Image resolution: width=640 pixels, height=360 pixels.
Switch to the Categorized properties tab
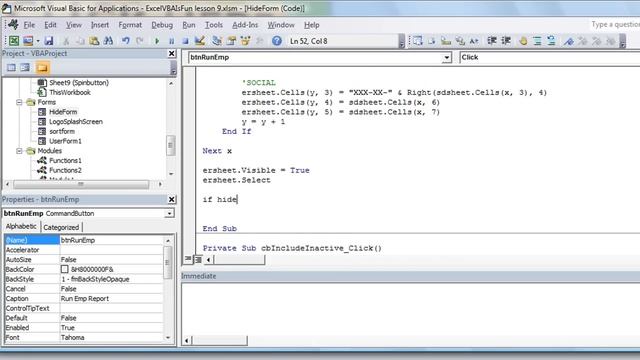pos(61,227)
